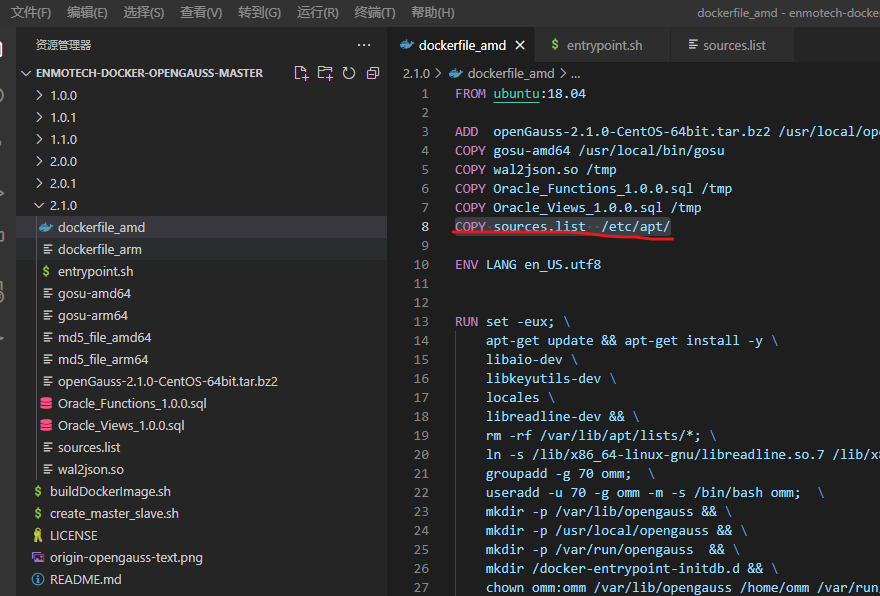This screenshot has height=596, width=880.
Task: Click the 'COPY wal2json.so /tmp' line
Action: click(535, 169)
